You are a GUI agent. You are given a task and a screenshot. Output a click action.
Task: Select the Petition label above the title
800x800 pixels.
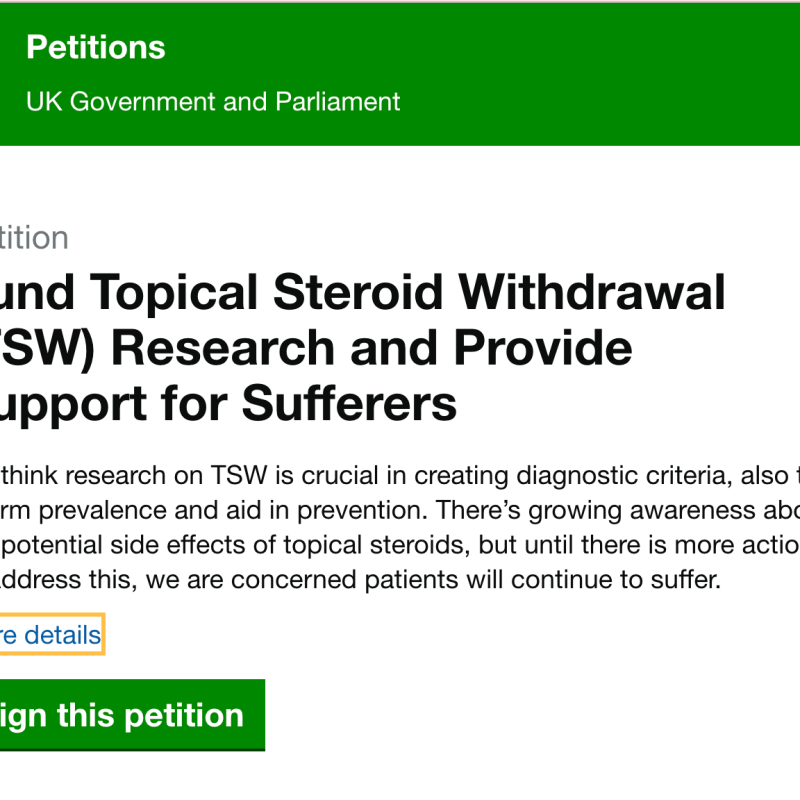click(34, 237)
